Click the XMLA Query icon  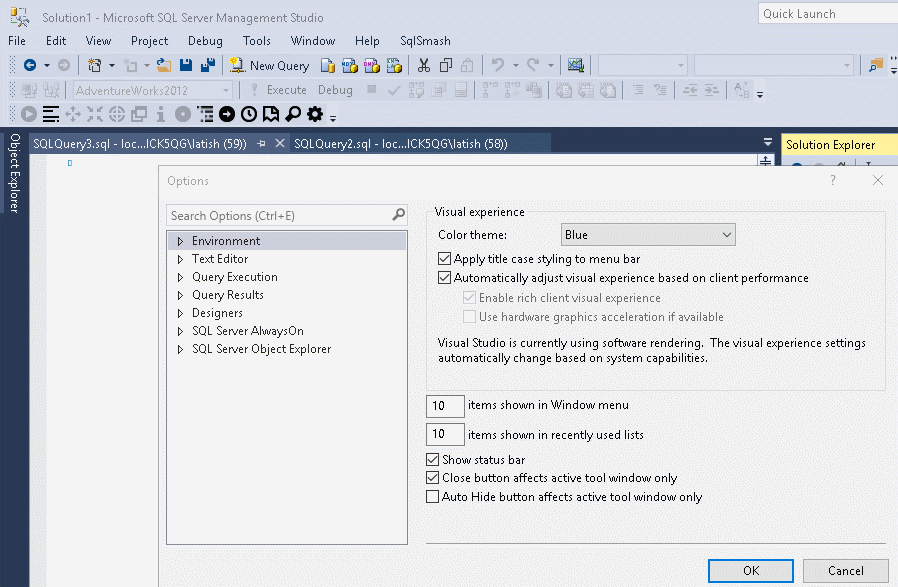(x=394, y=66)
